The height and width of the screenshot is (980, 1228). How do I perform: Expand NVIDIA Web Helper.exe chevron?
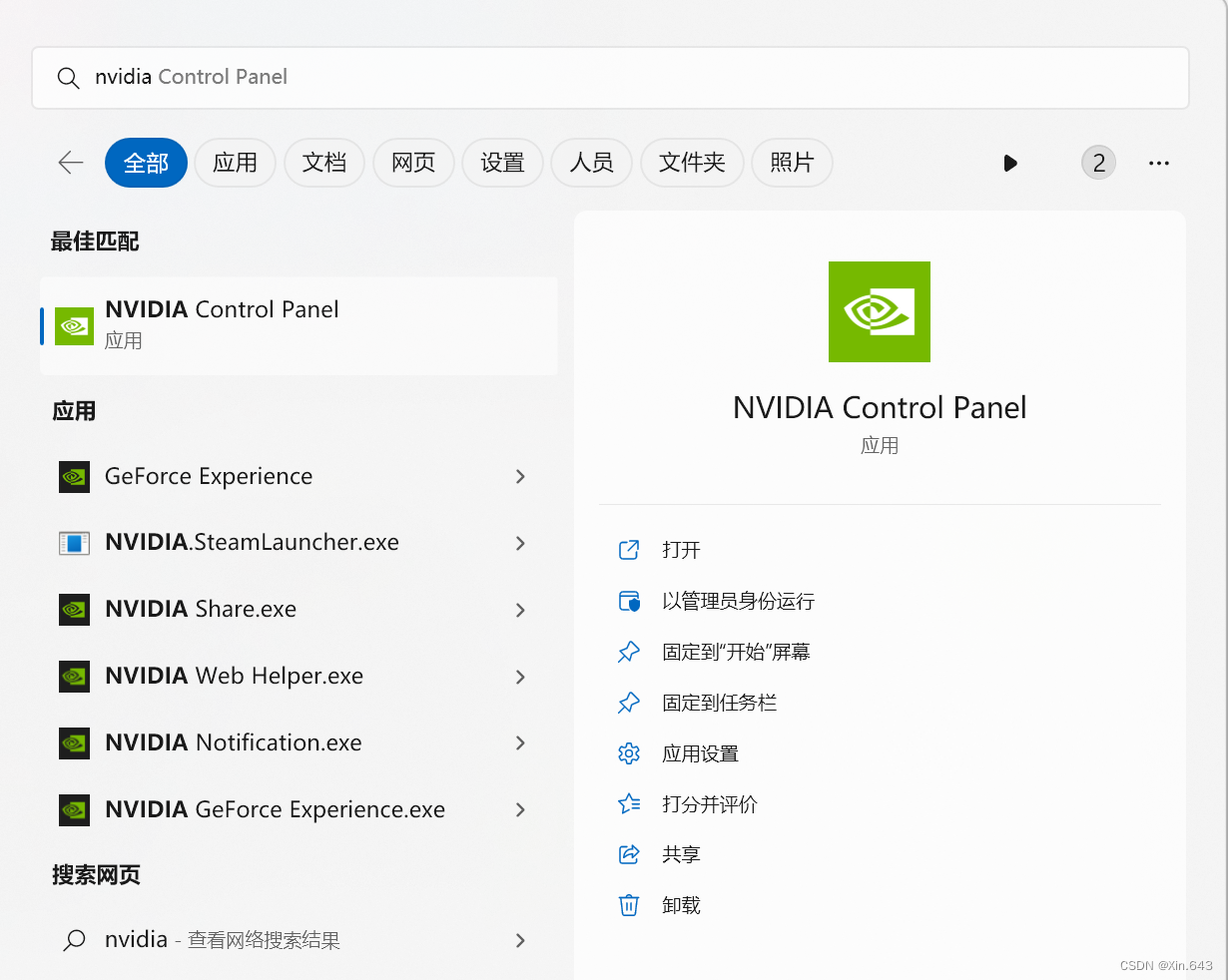520,677
